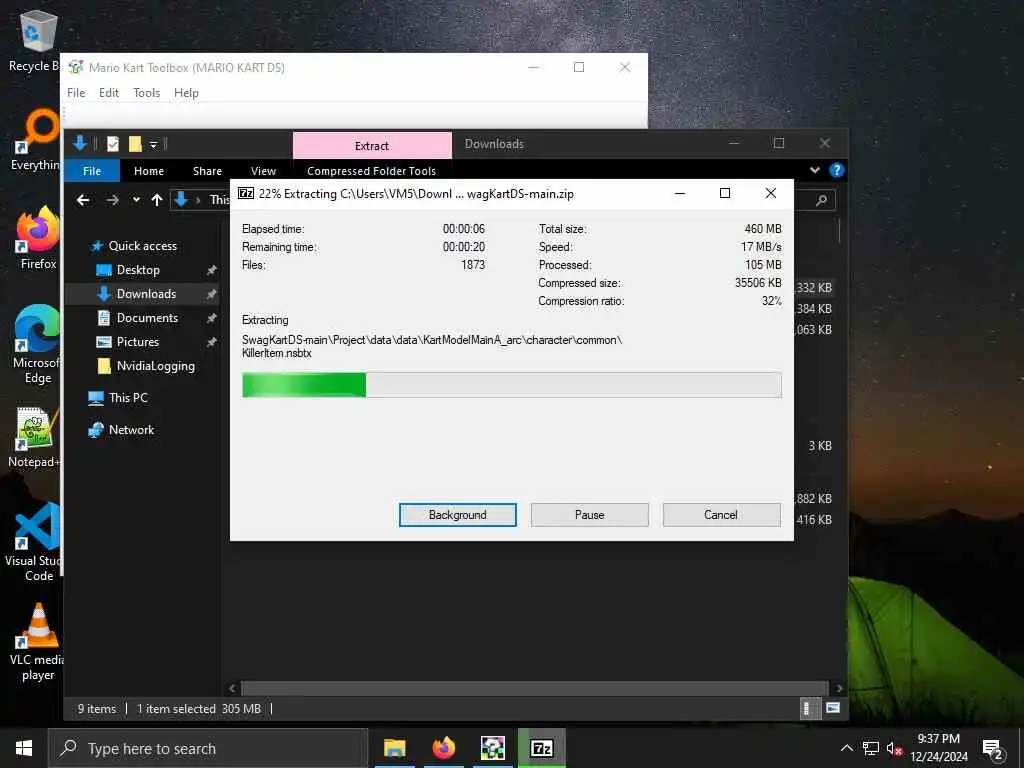Switch to View ribbon tab
Screen dimensions: 1024x768
[263, 170]
